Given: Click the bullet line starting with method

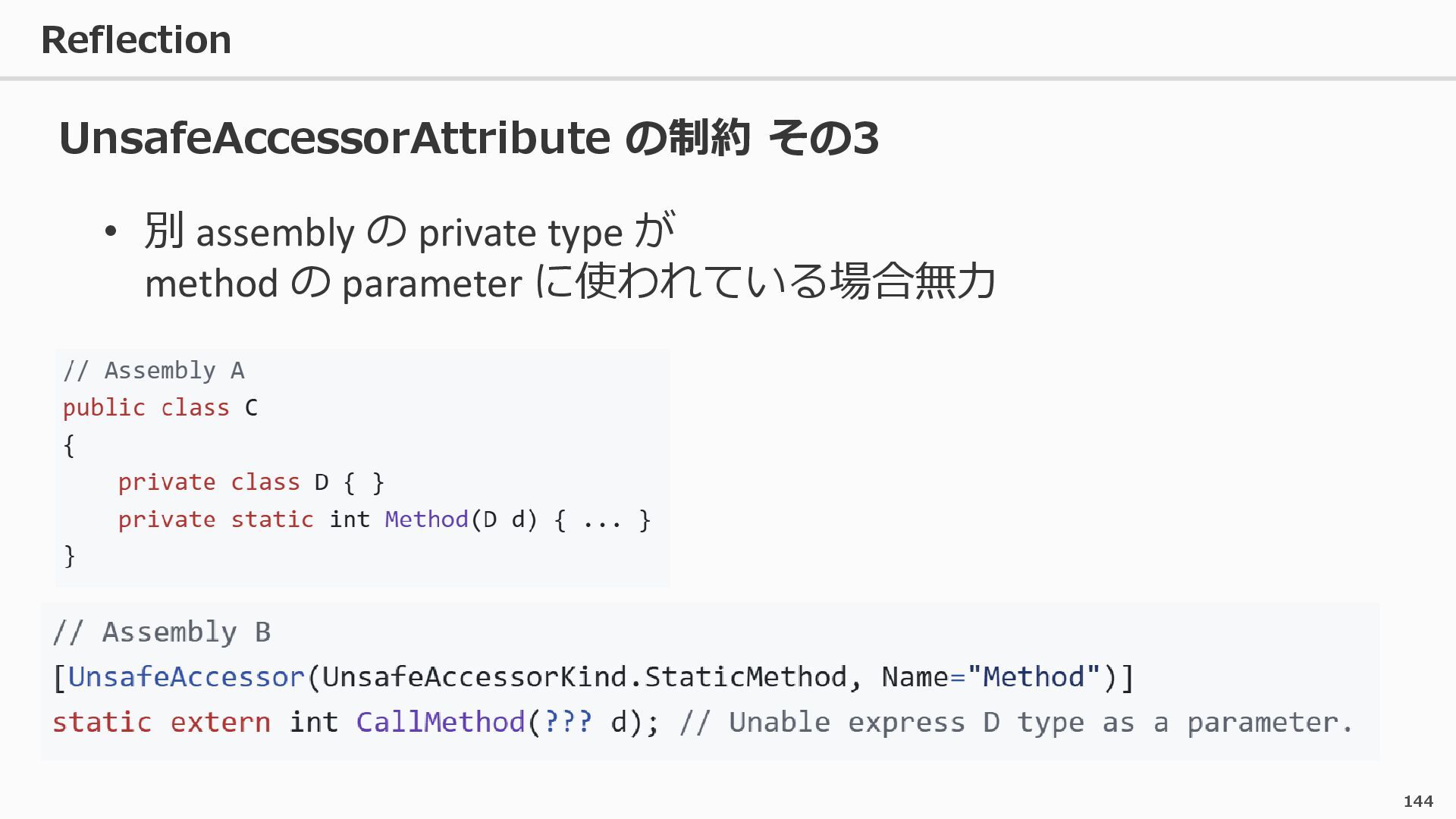Looking at the screenshot, I should click(x=569, y=283).
